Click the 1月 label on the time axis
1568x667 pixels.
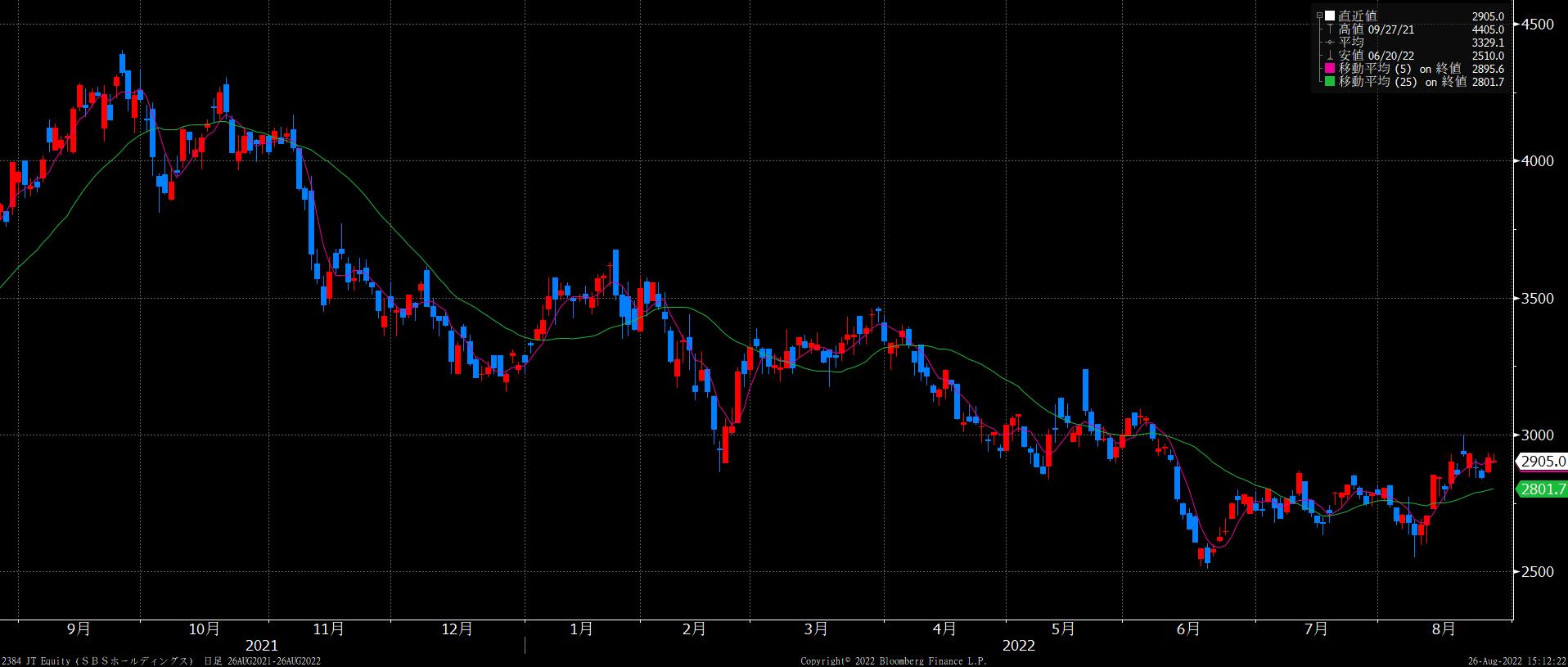[581, 629]
